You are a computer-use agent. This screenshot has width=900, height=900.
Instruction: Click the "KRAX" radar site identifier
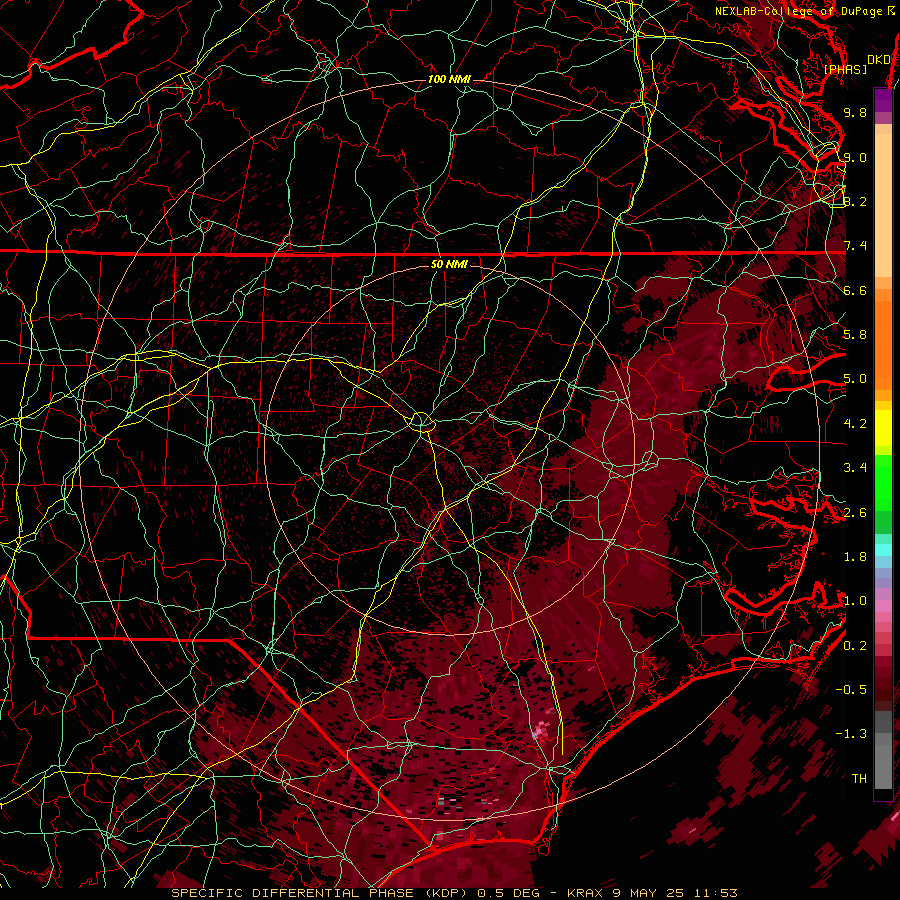point(585,893)
